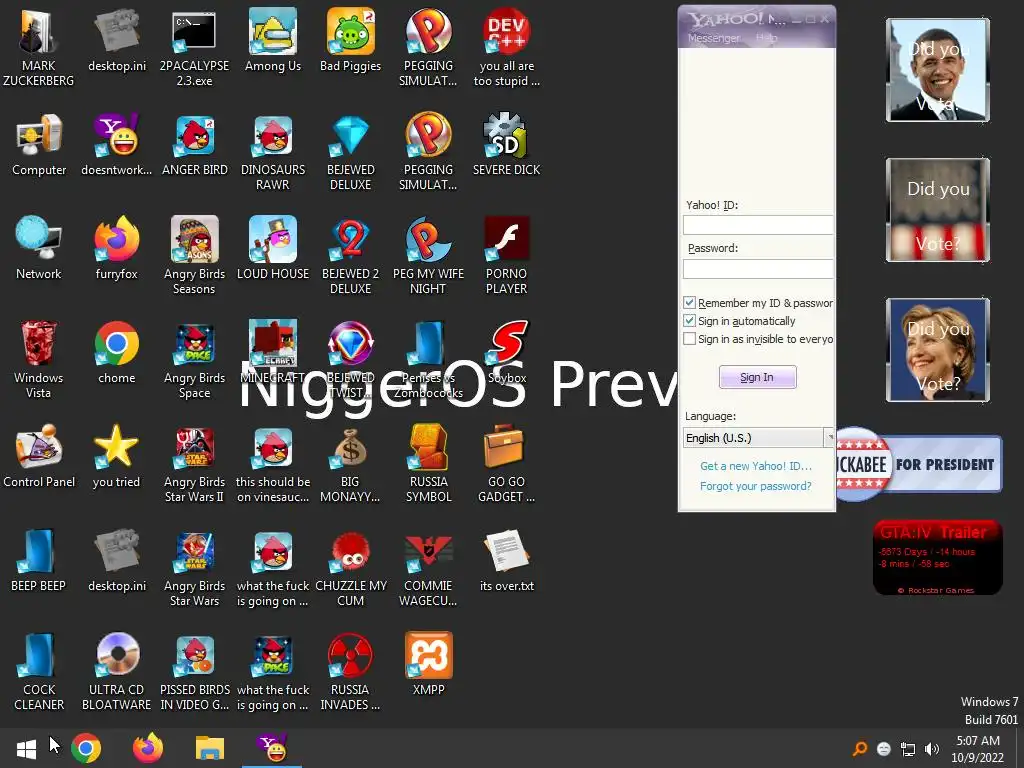Launch Chrome from the taskbar

pos(86,748)
